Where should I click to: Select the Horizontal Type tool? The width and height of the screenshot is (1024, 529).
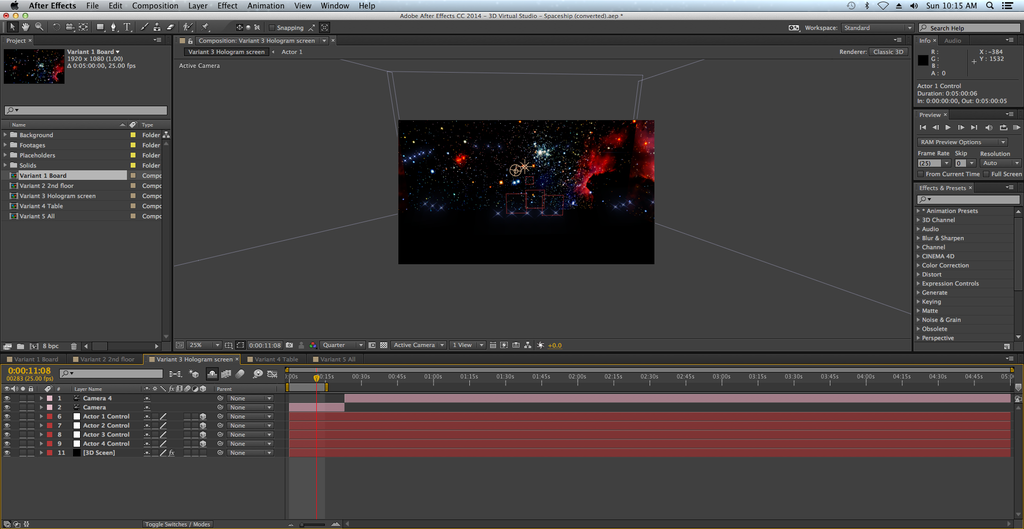coord(127,27)
